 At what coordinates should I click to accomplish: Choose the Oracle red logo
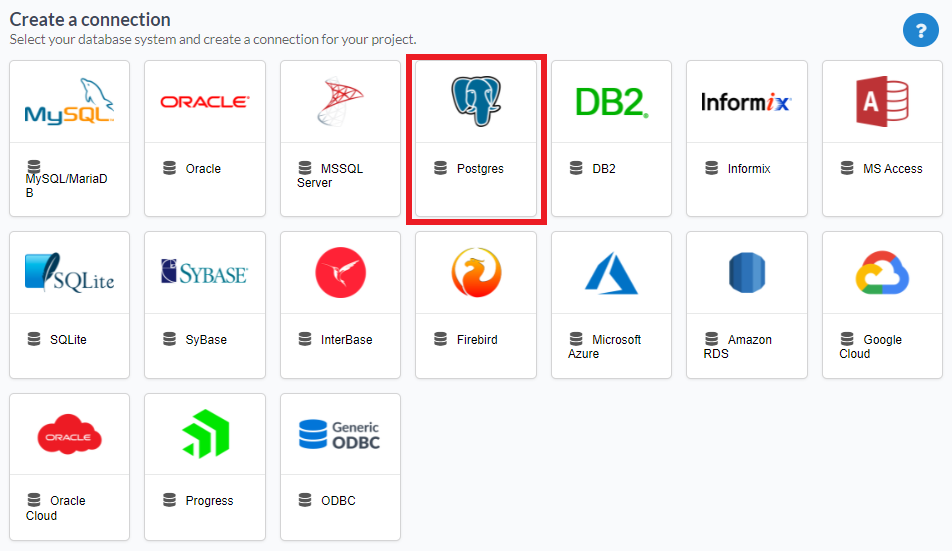coord(205,102)
